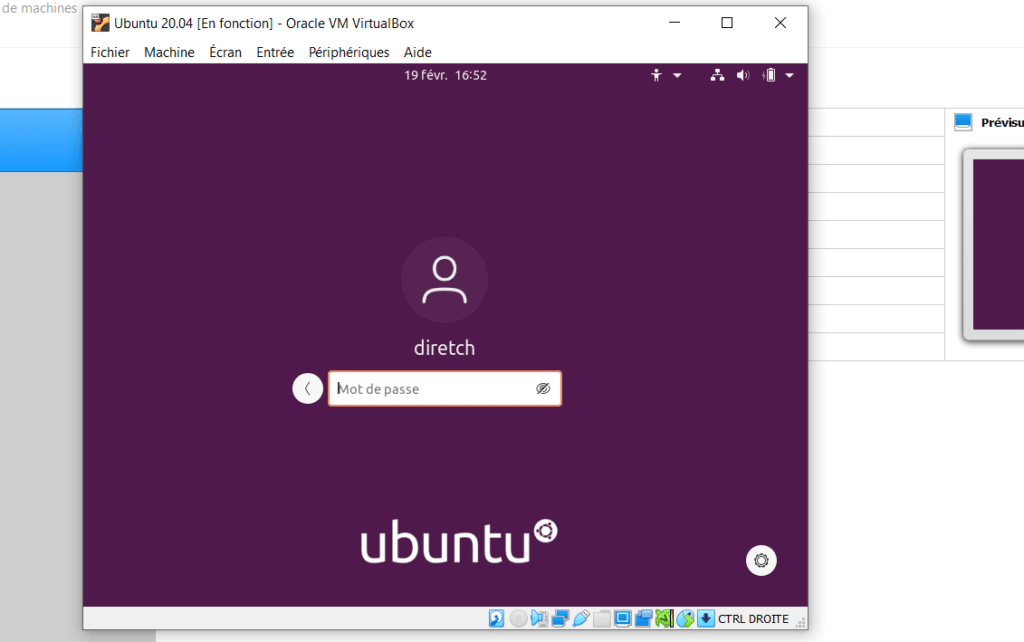Open the Aide menu
This screenshot has width=1024, height=642.
(x=417, y=52)
